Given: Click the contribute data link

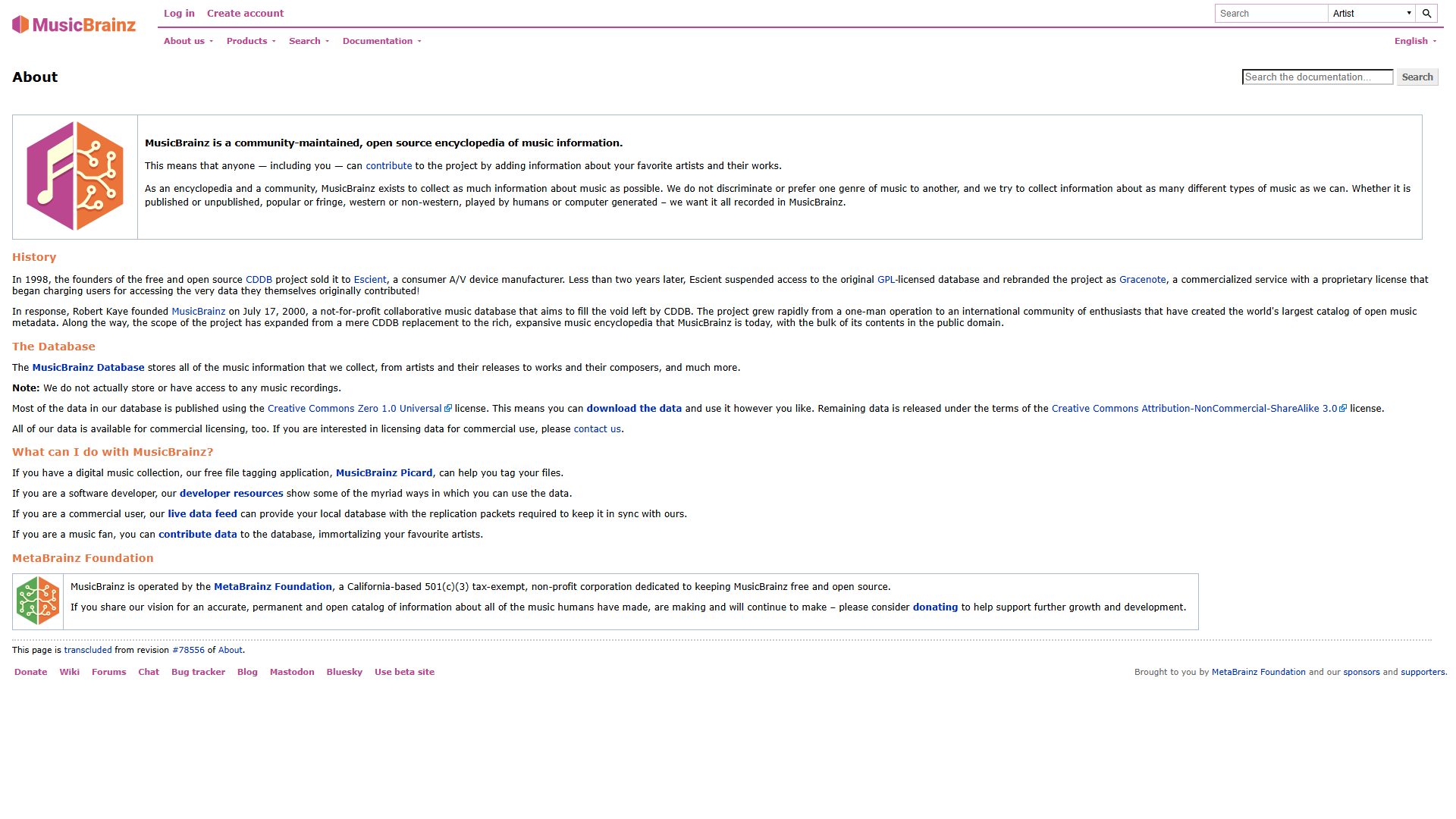Looking at the screenshot, I should [198, 535].
